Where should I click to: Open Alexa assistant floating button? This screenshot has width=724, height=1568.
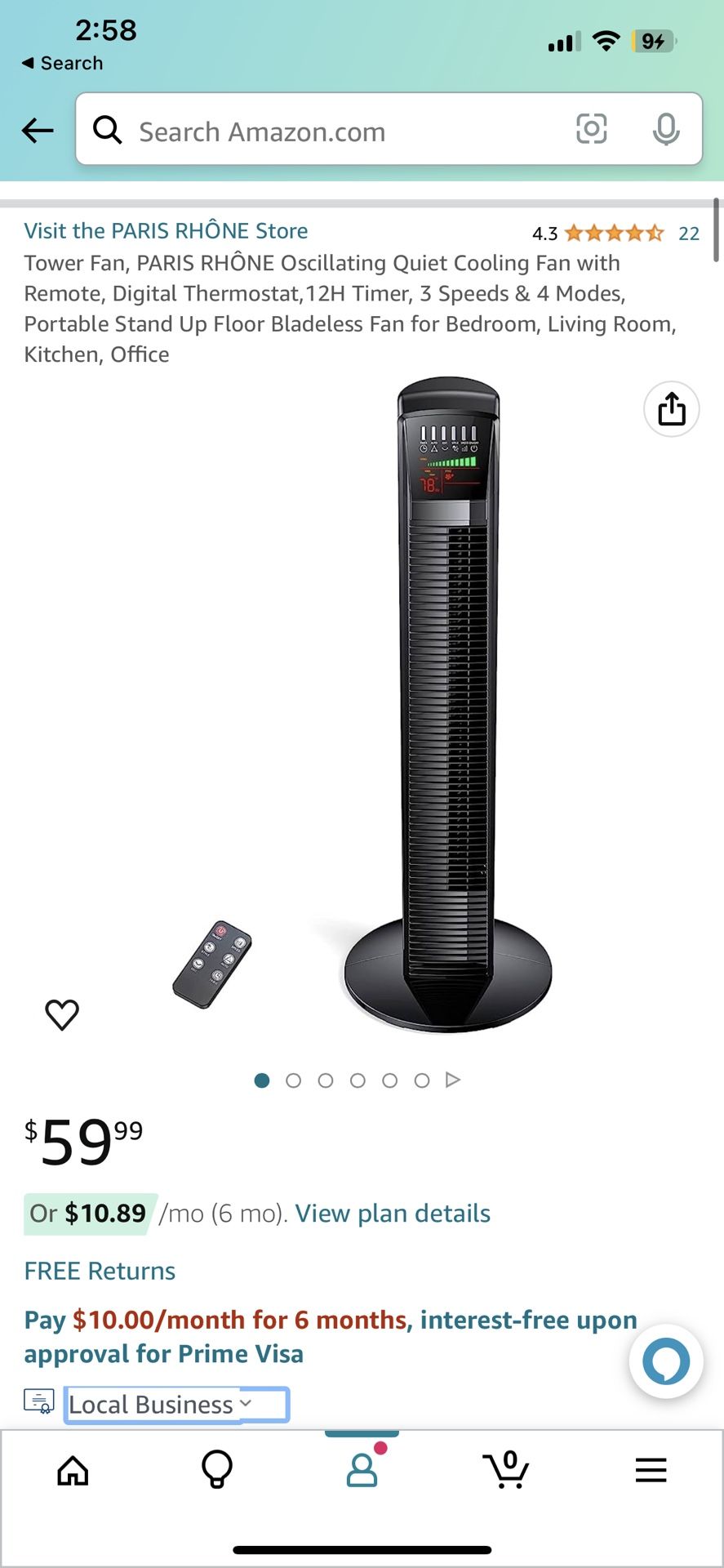tap(666, 1361)
